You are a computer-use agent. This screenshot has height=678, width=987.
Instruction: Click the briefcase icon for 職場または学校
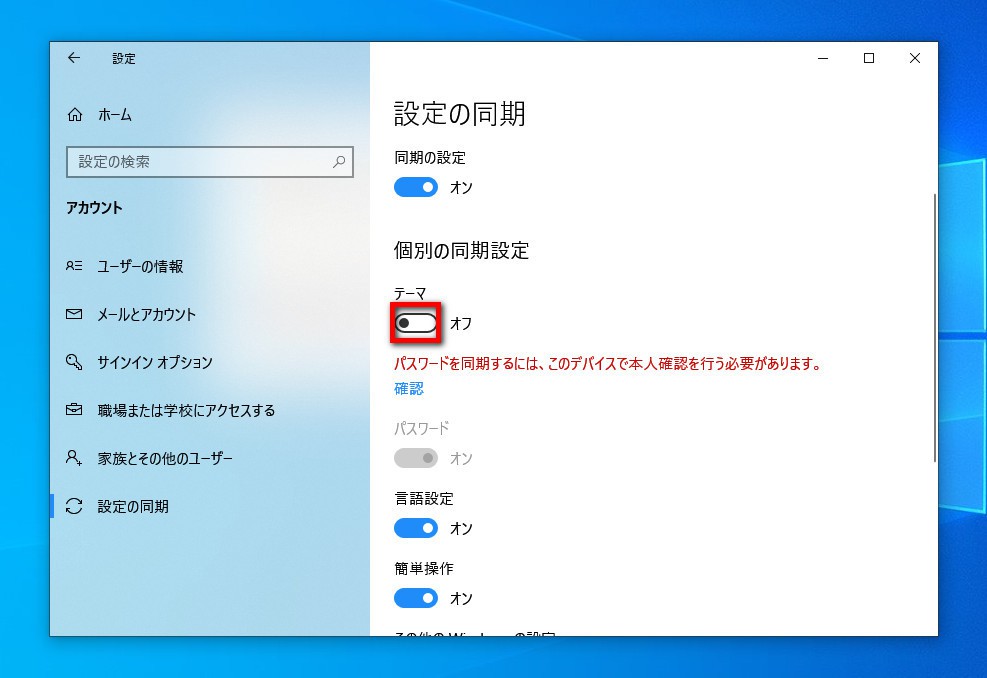pos(74,410)
